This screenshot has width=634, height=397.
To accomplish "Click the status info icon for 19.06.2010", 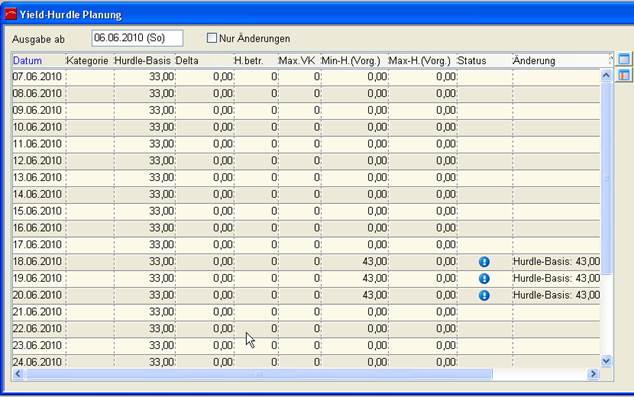I will click(x=484, y=279).
